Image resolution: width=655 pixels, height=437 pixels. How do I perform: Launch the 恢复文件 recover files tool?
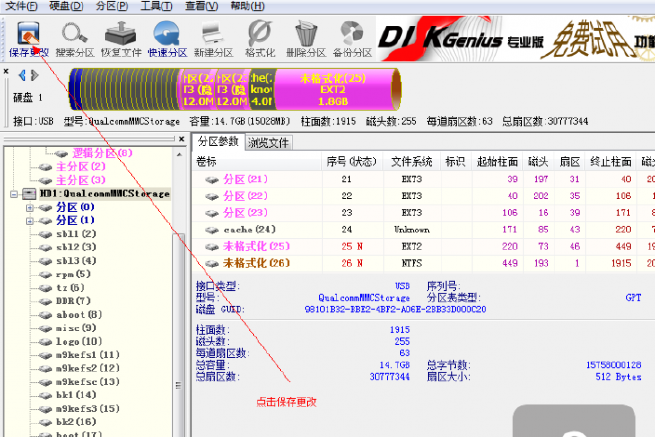tap(121, 39)
